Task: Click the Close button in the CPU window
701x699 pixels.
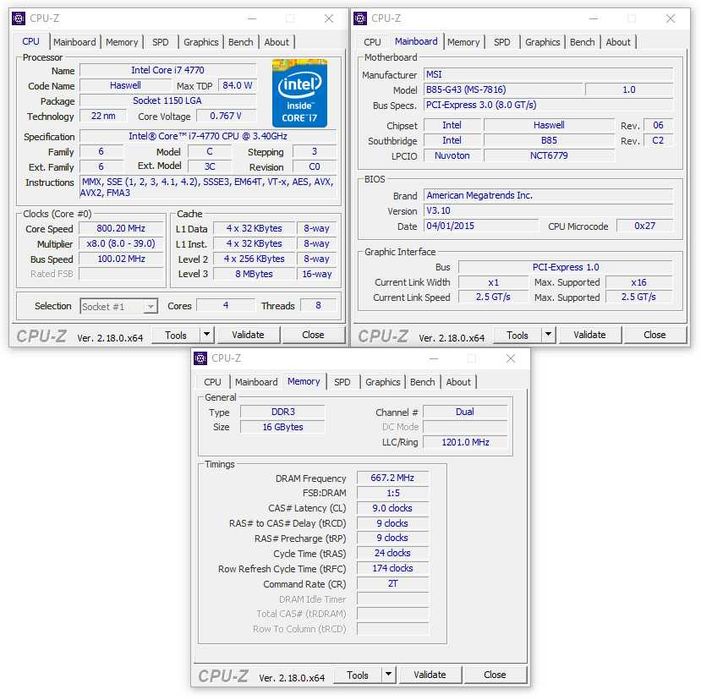Action: point(313,335)
